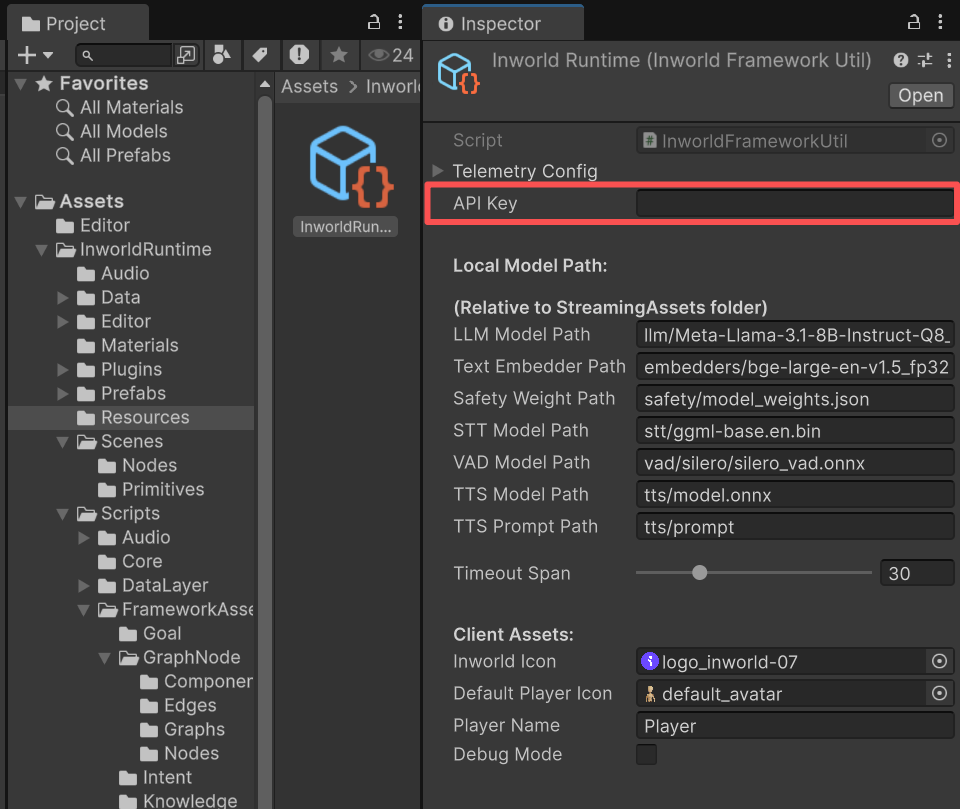Click the Search by Label tag icon
The width and height of the screenshot is (960, 809).
(x=260, y=55)
